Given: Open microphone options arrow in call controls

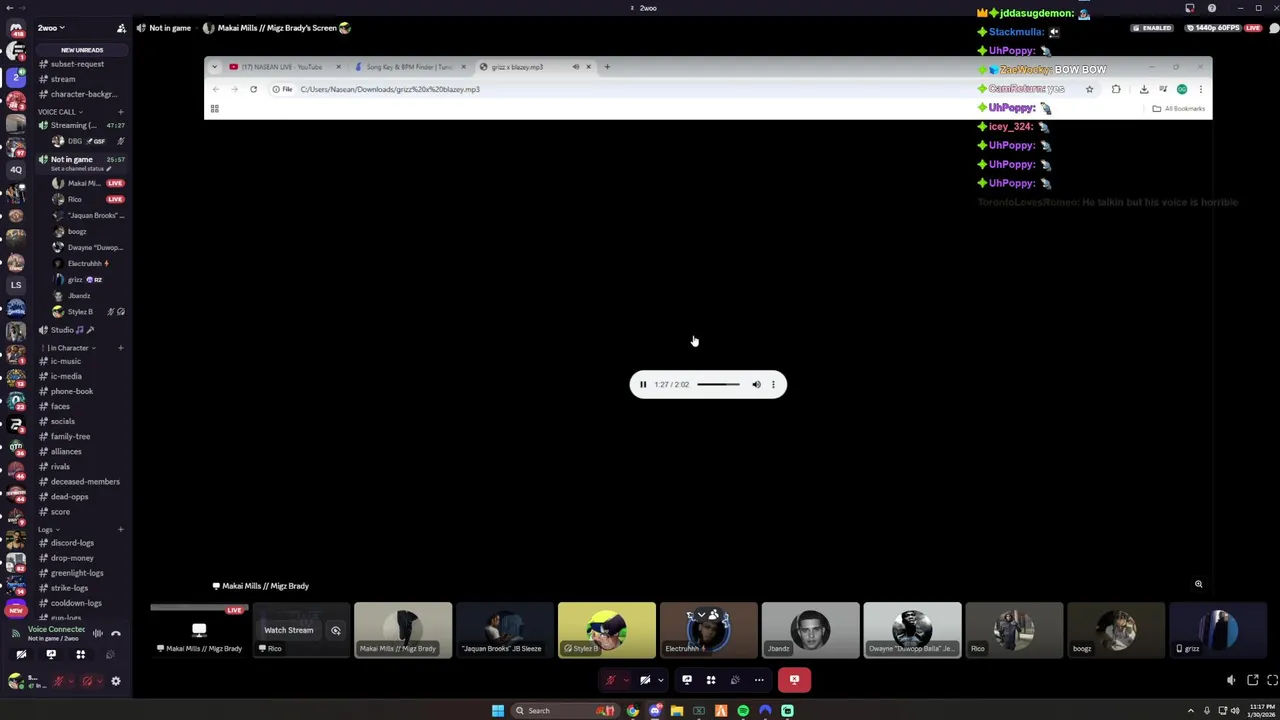Looking at the screenshot, I should point(626,680).
